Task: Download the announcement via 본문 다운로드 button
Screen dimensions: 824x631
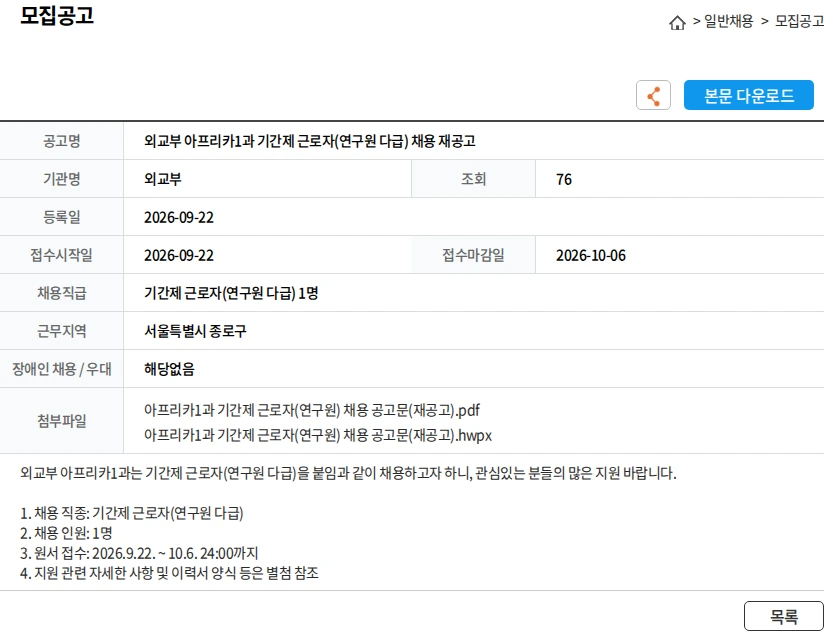Action: click(x=748, y=95)
